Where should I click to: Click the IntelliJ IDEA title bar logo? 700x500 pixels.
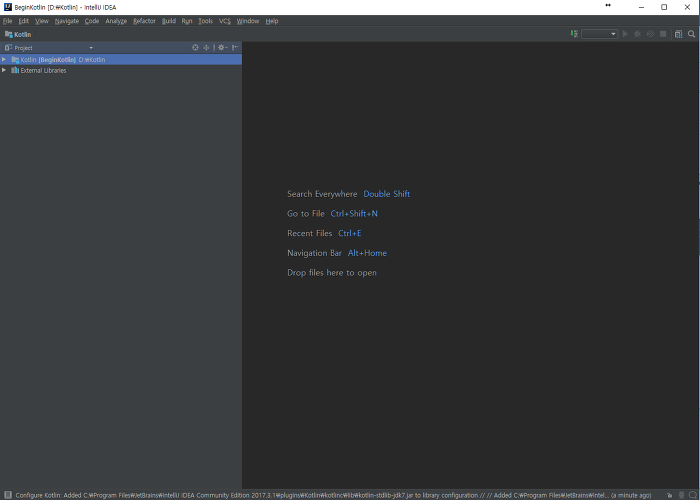8,7
